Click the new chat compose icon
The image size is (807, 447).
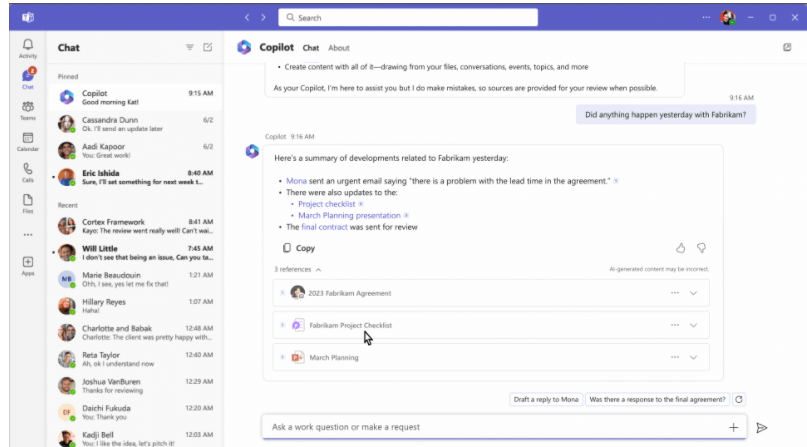pyautogui.click(x=207, y=47)
